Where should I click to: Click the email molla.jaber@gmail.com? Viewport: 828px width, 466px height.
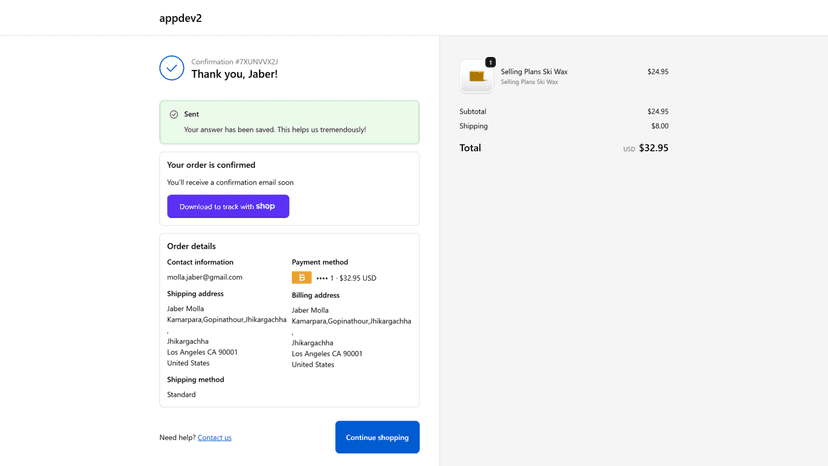point(204,277)
